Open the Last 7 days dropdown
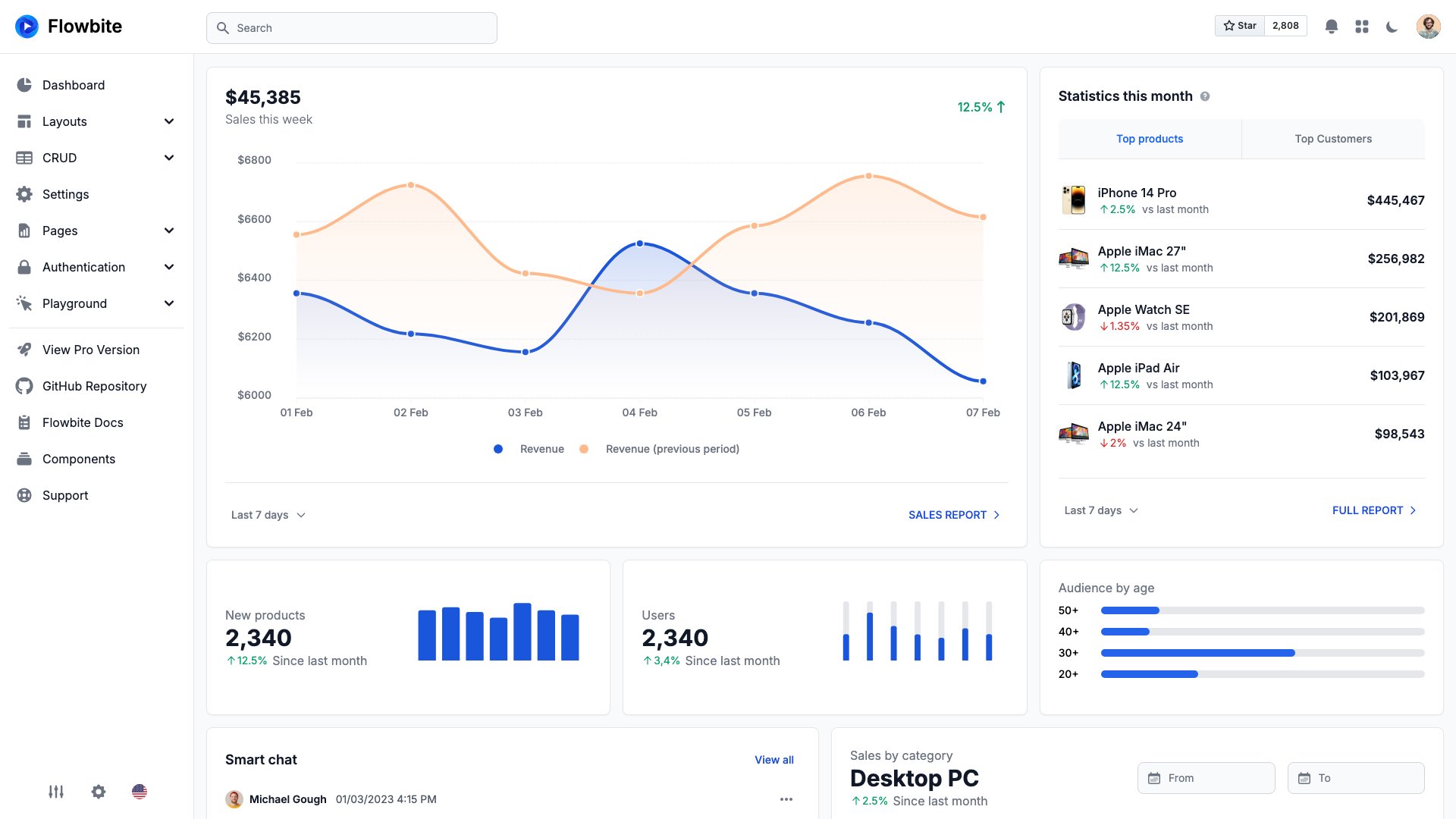The width and height of the screenshot is (1456, 819). (x=267, y=515)
